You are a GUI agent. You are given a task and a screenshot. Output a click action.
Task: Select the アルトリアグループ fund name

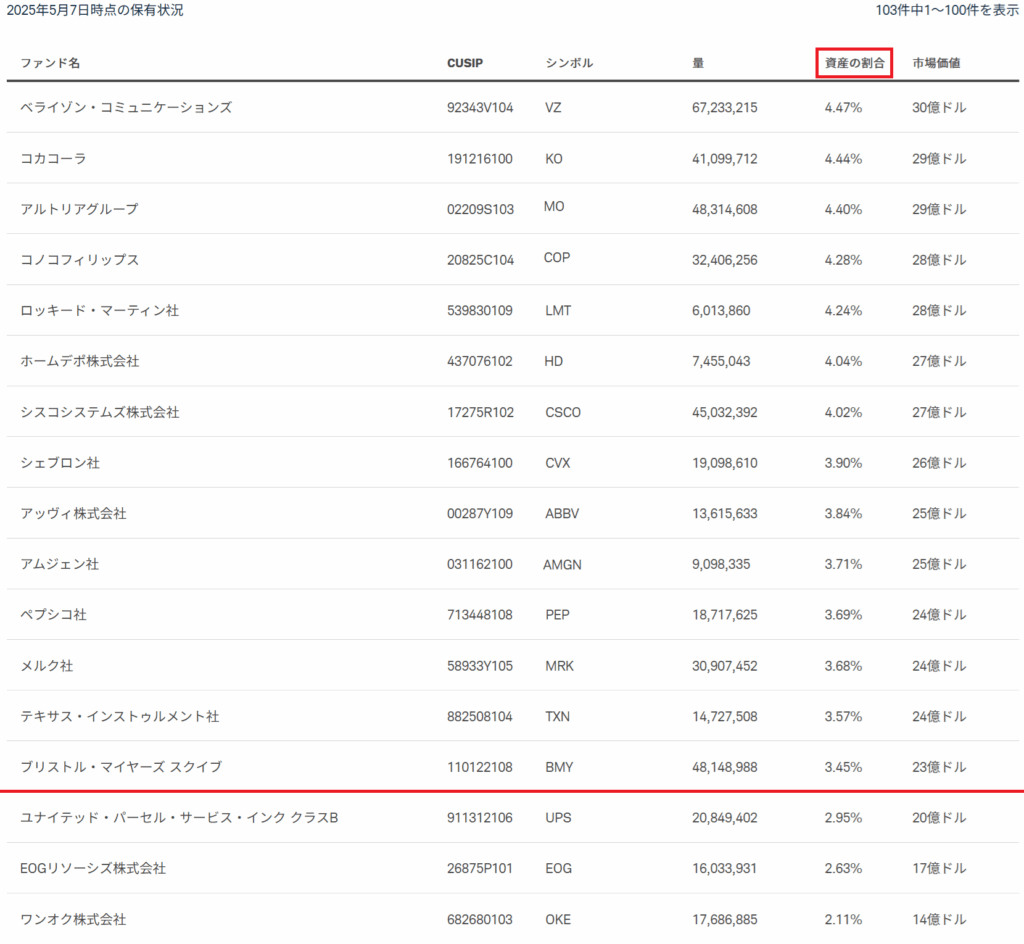(x=79, y=209)
